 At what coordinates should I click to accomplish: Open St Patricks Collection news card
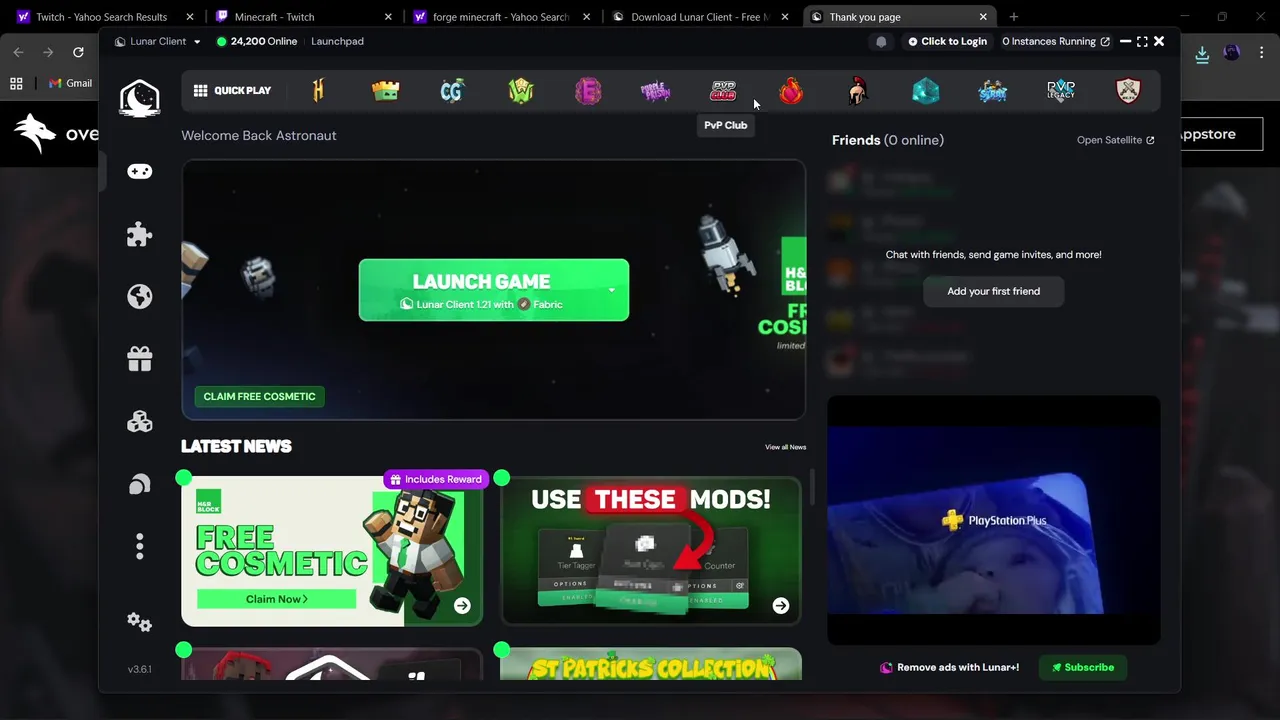tap(651, 664)
